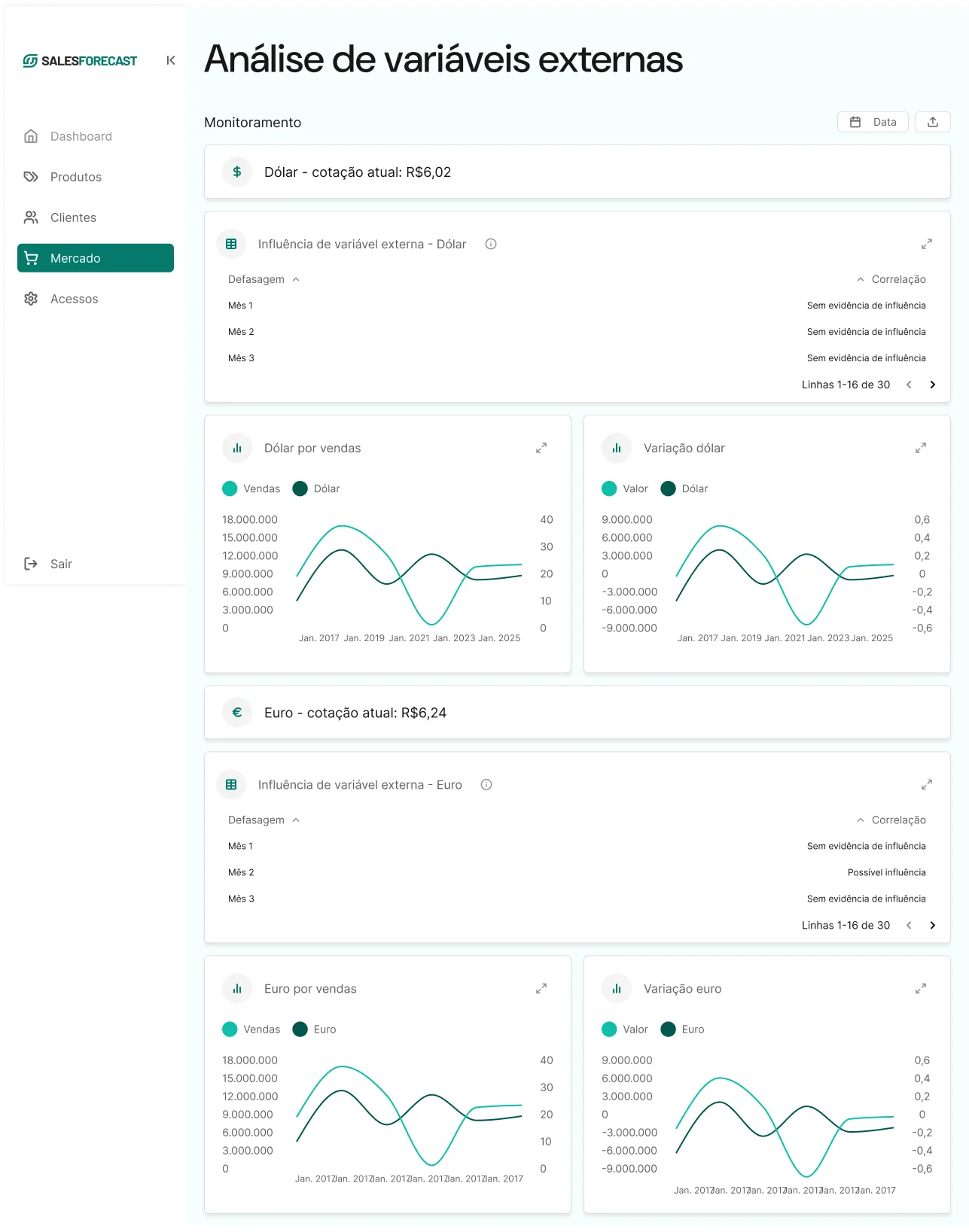Expand the Dólar por vendas chart
The width and height of the screenshot is (969, 1232).
(x=541, y=448)
